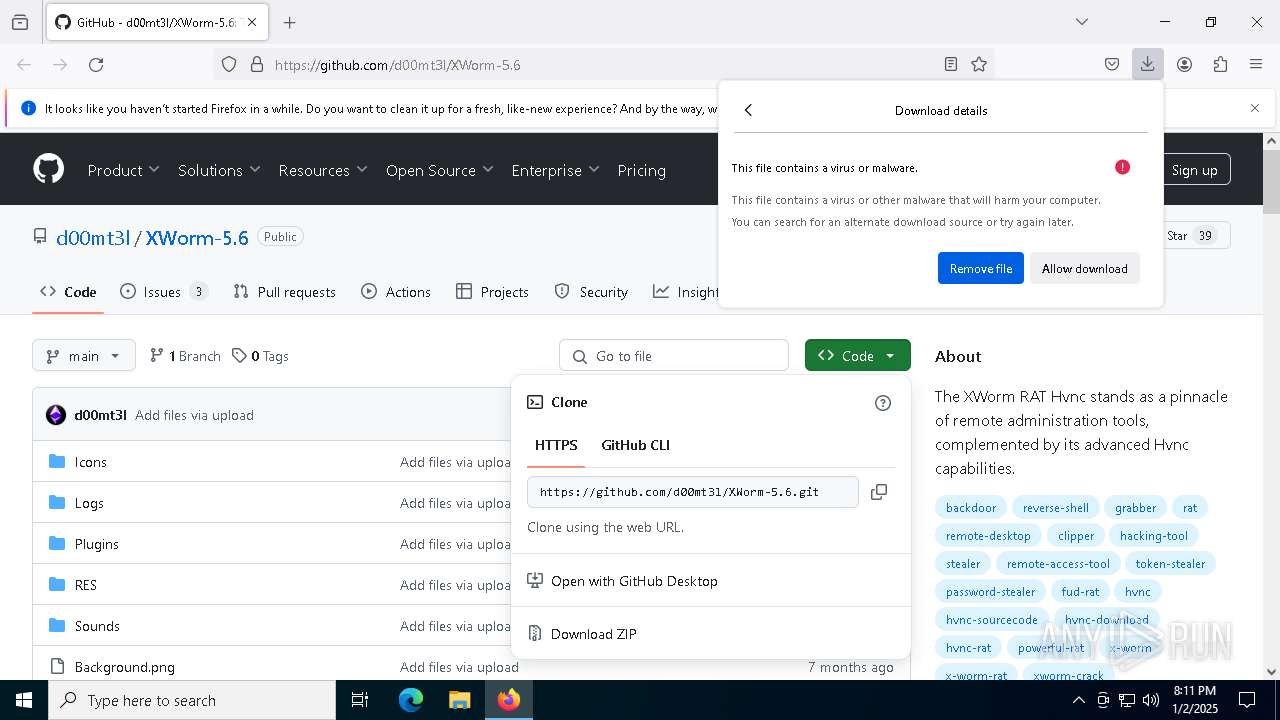The height and width of the screenshot is (720, 1280).
Task: Toggle the green Code dropdown button
Action: 857,356
